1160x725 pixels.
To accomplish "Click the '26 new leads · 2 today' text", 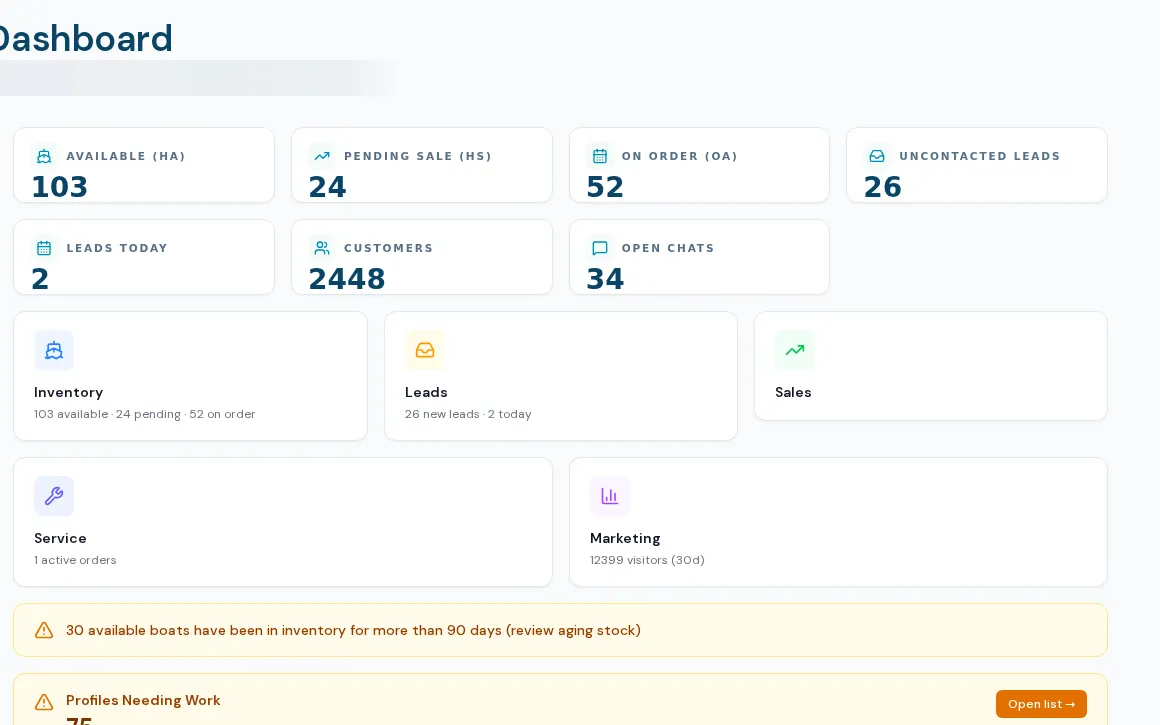I will tap(468, 414).
